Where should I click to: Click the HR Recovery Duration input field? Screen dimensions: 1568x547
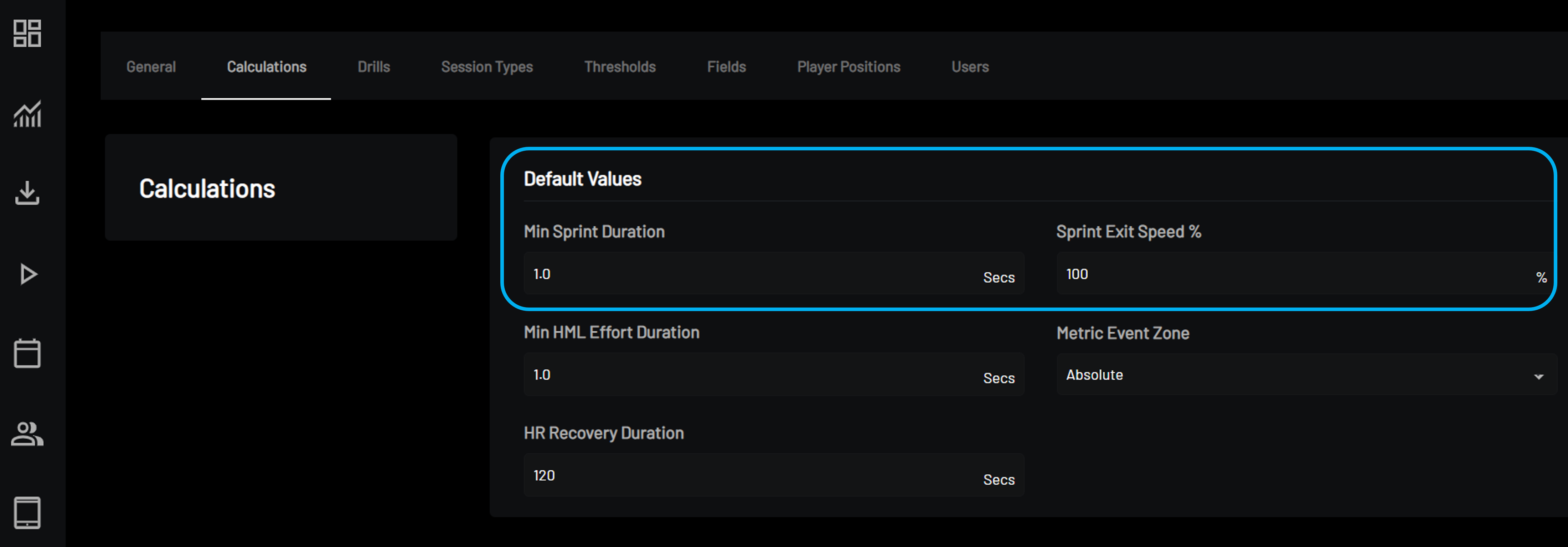(x=774, y=475)
